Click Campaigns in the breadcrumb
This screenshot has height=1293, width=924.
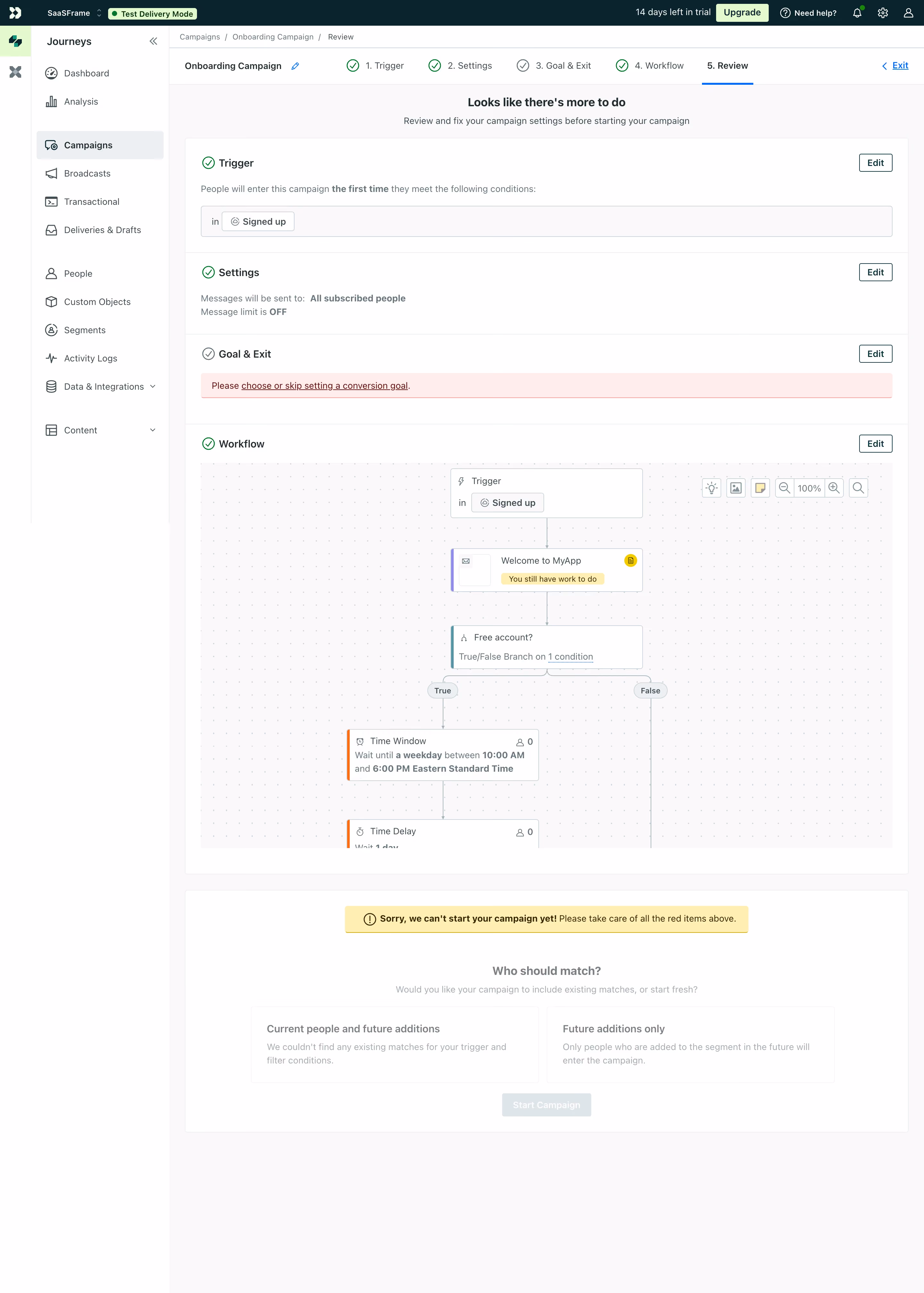coord(200,37)
